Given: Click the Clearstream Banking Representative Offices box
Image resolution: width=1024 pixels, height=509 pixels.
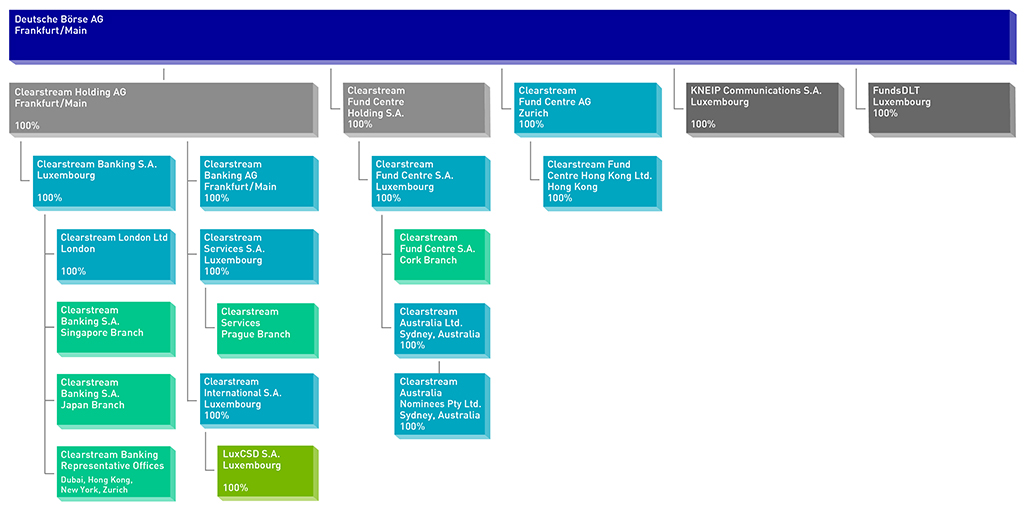Looking at the screenshot, I should click(x=116, y=473).
